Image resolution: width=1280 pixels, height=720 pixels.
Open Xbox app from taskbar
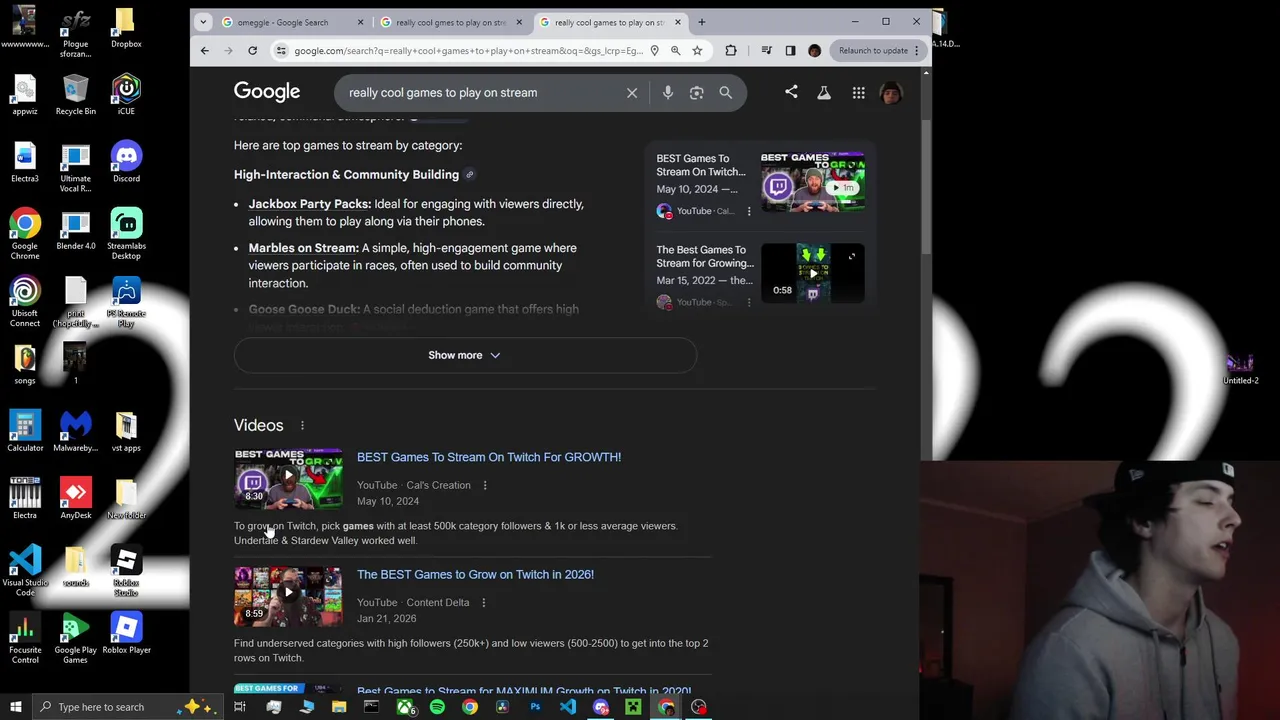405,707
